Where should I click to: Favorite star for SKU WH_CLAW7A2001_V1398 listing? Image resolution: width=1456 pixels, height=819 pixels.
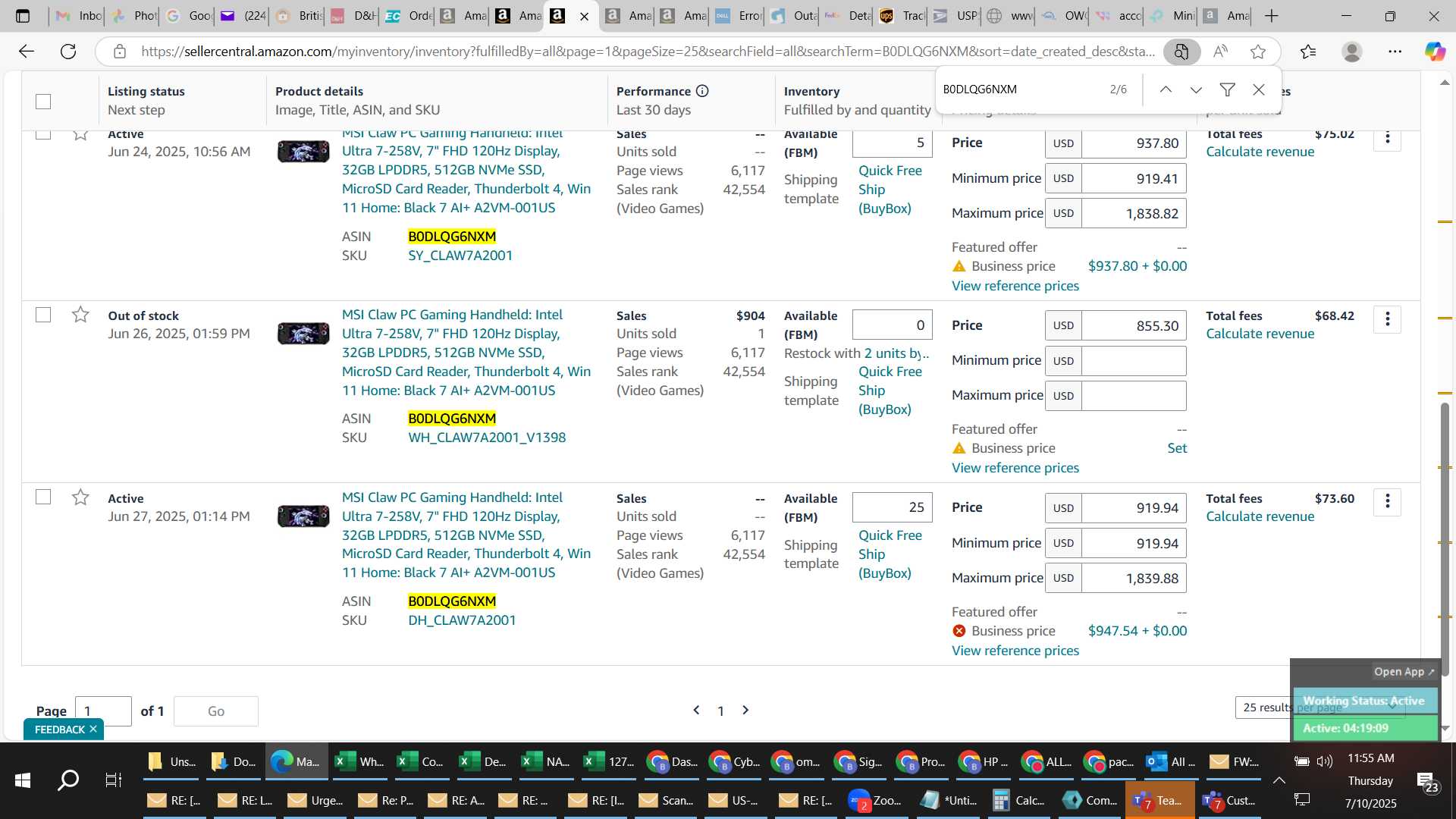click(x=80, y=315)
